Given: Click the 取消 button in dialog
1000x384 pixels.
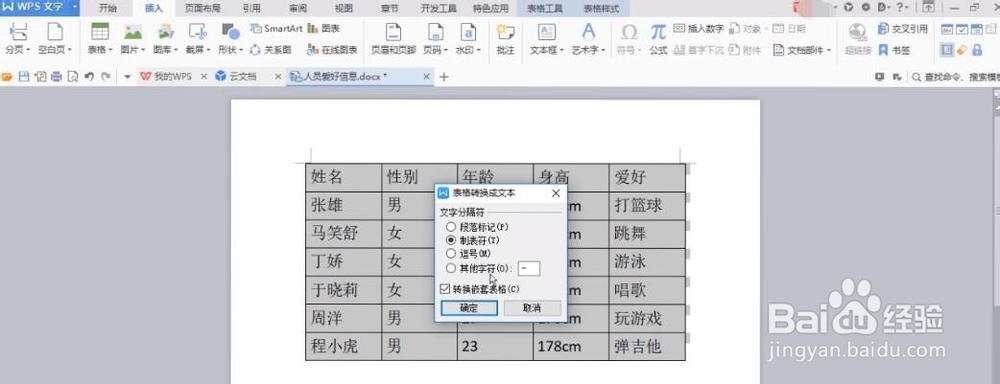Looking at the screenshot, I should click(x=532, y=308).
